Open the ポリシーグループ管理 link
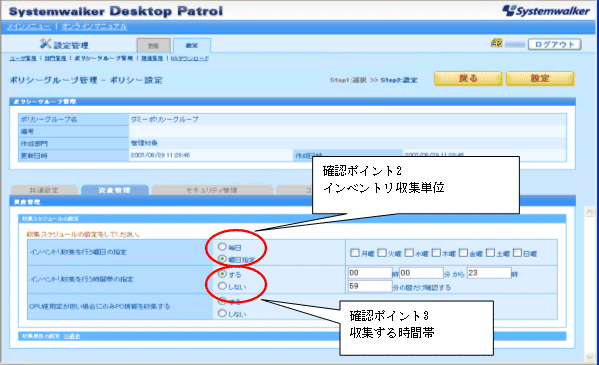599x365 pixels. click(104, 58)
